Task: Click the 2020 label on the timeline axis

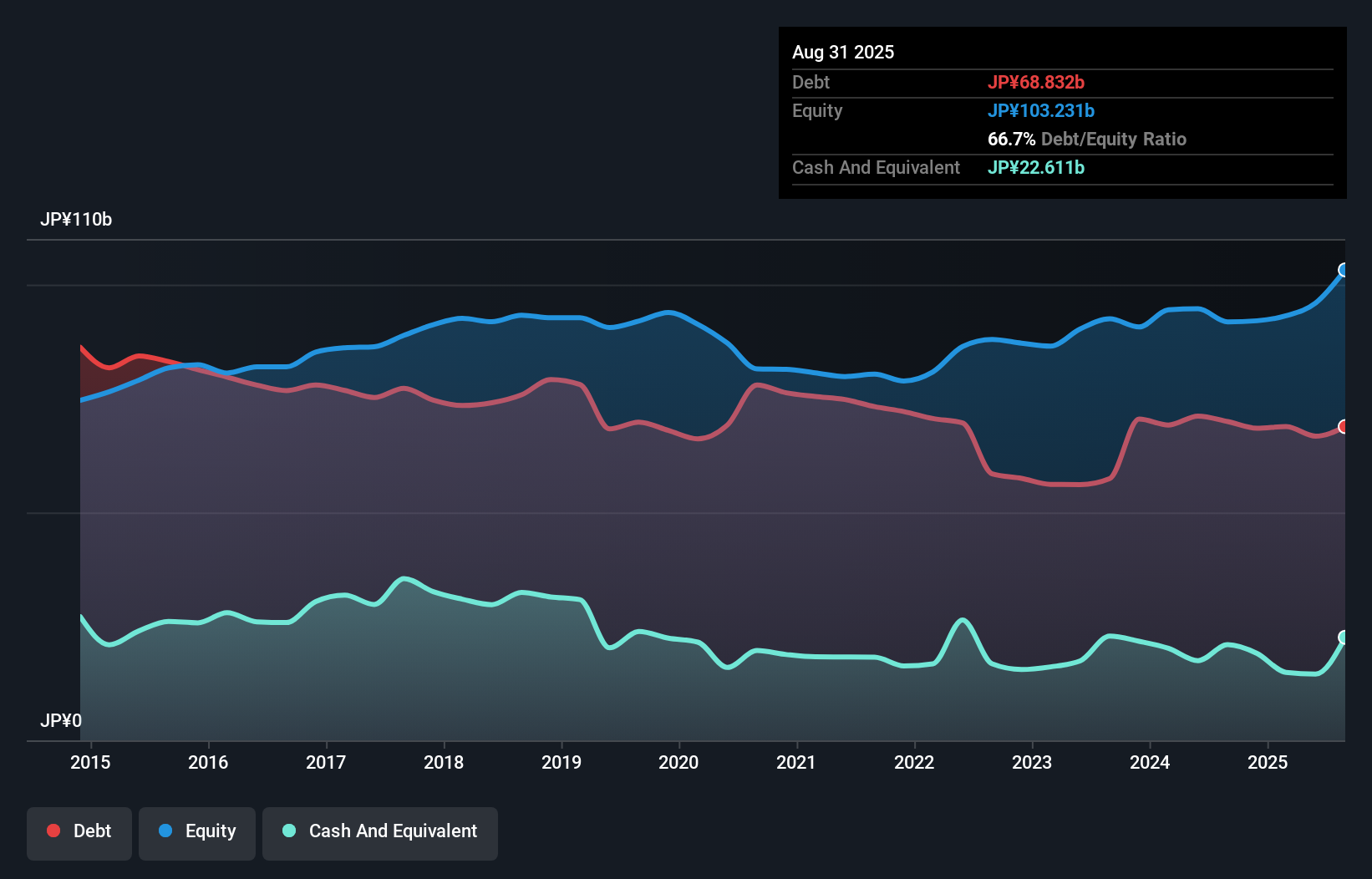Action: pyautogui.click(x=679, y=762)
